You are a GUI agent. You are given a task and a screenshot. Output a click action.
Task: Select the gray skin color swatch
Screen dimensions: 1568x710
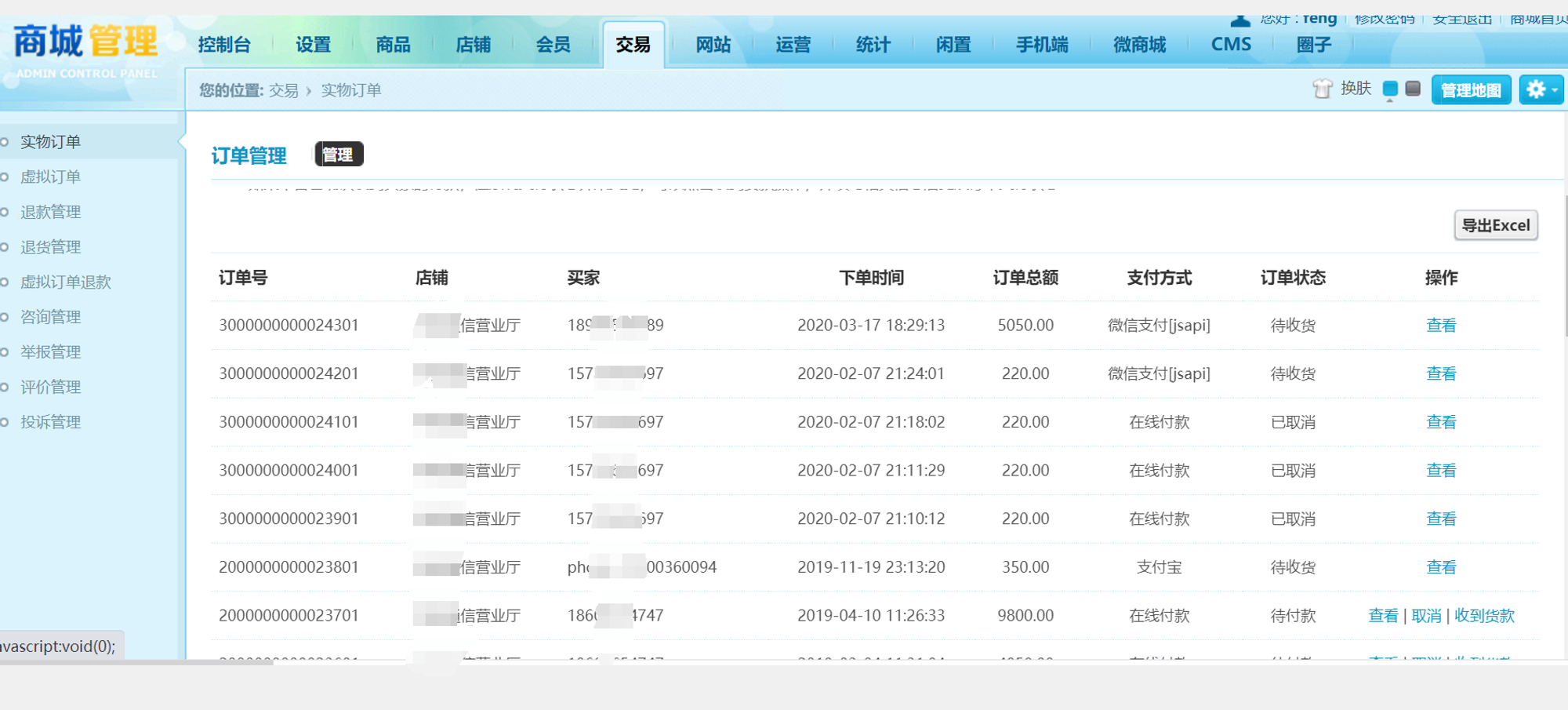[1413, 89]
